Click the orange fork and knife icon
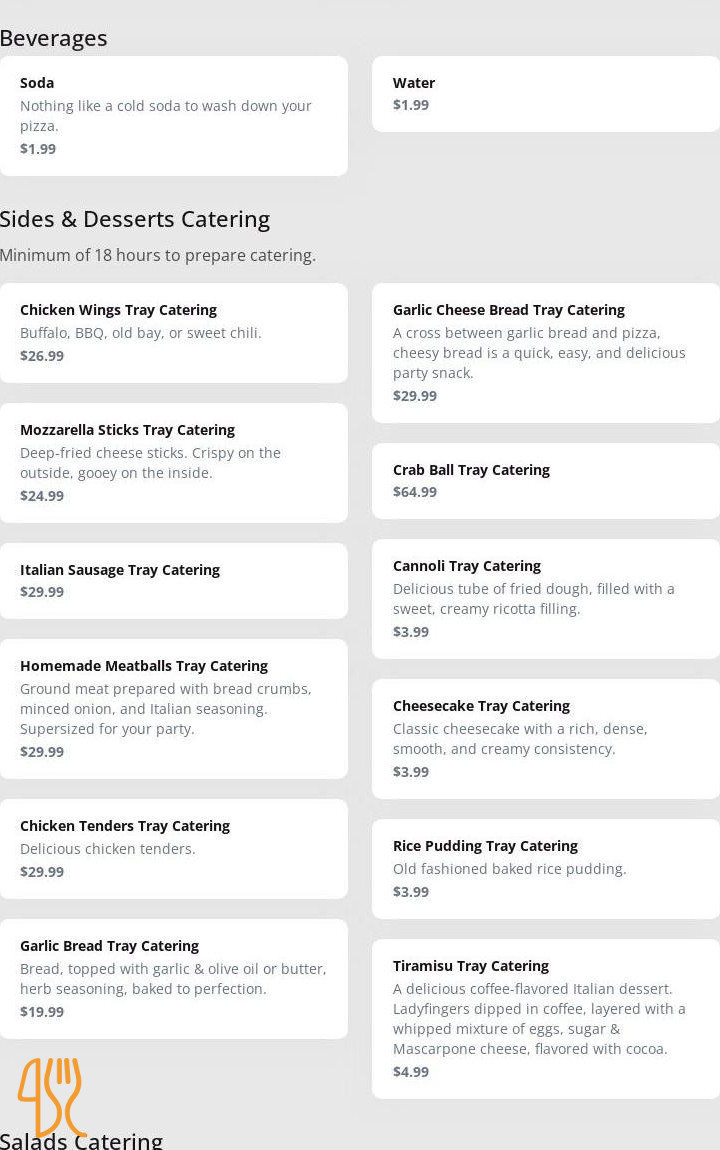The width and height of the screenshot is (720, 1150). (x=49, y=1096)
